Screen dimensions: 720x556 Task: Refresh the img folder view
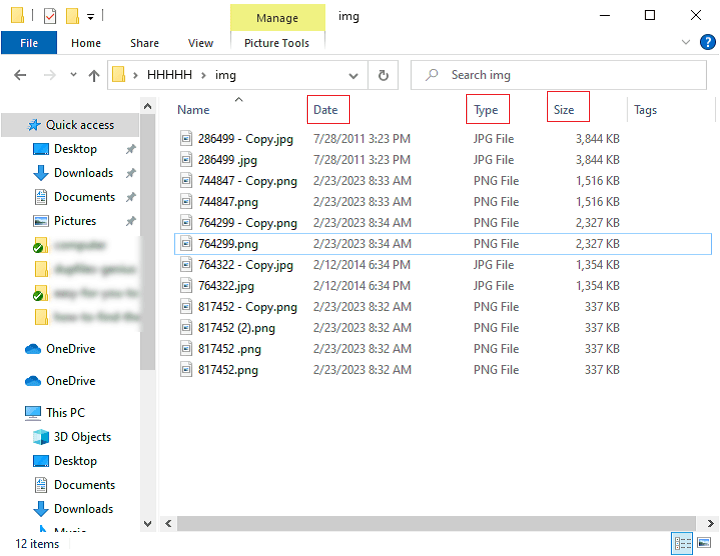(x=383, y=75)
